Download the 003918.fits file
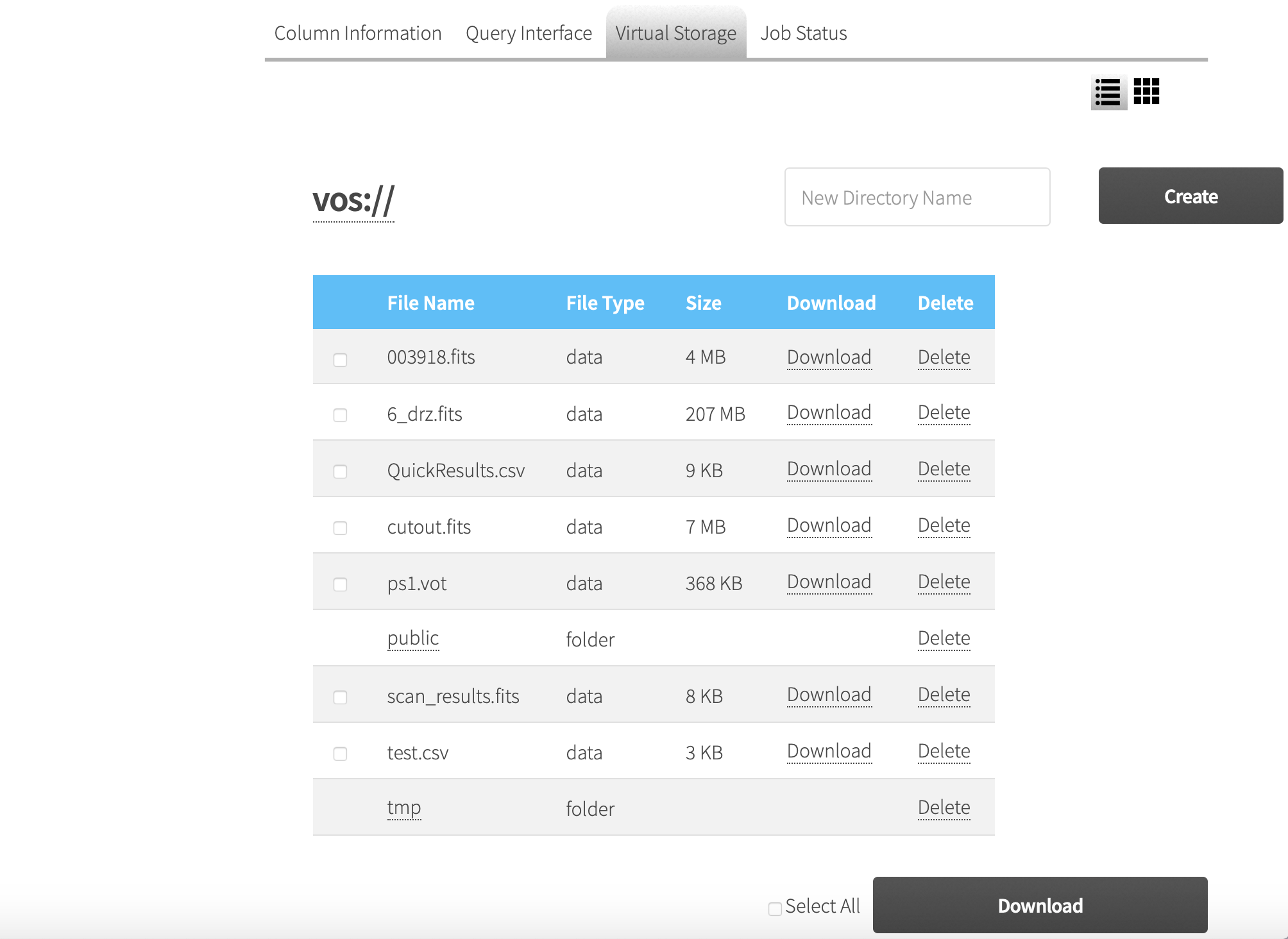This screenshot has width=1288, height=939. click(x=829, y=357)
